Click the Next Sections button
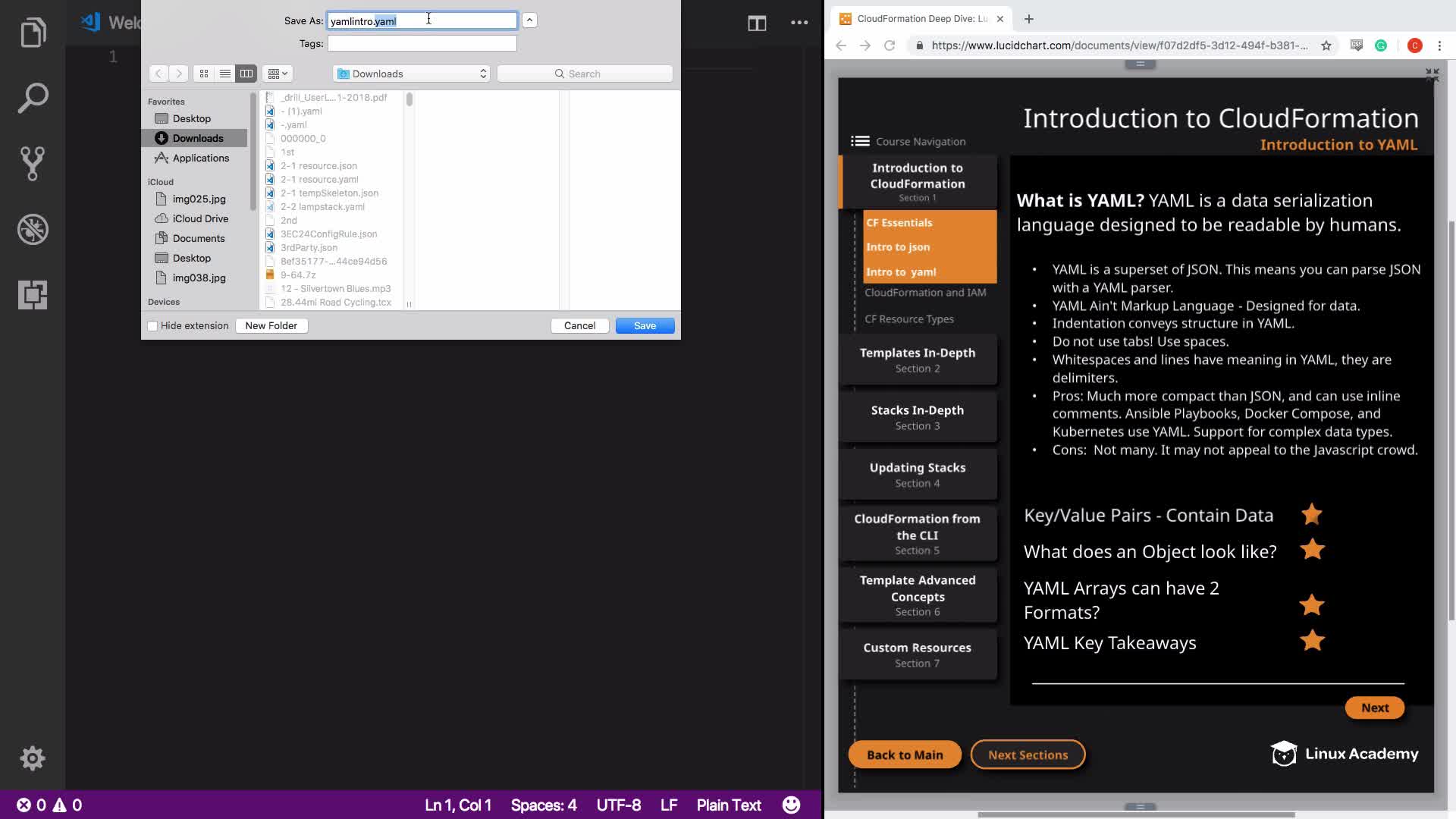 pos(1028,755)
